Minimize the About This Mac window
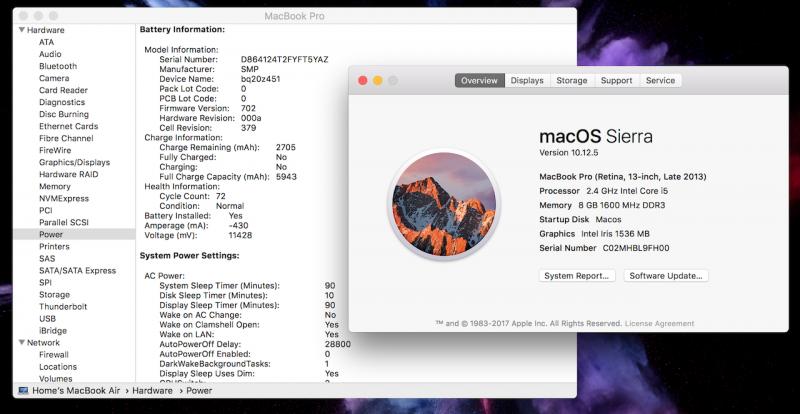Screen dimensions: 800x414 point(378,80)
